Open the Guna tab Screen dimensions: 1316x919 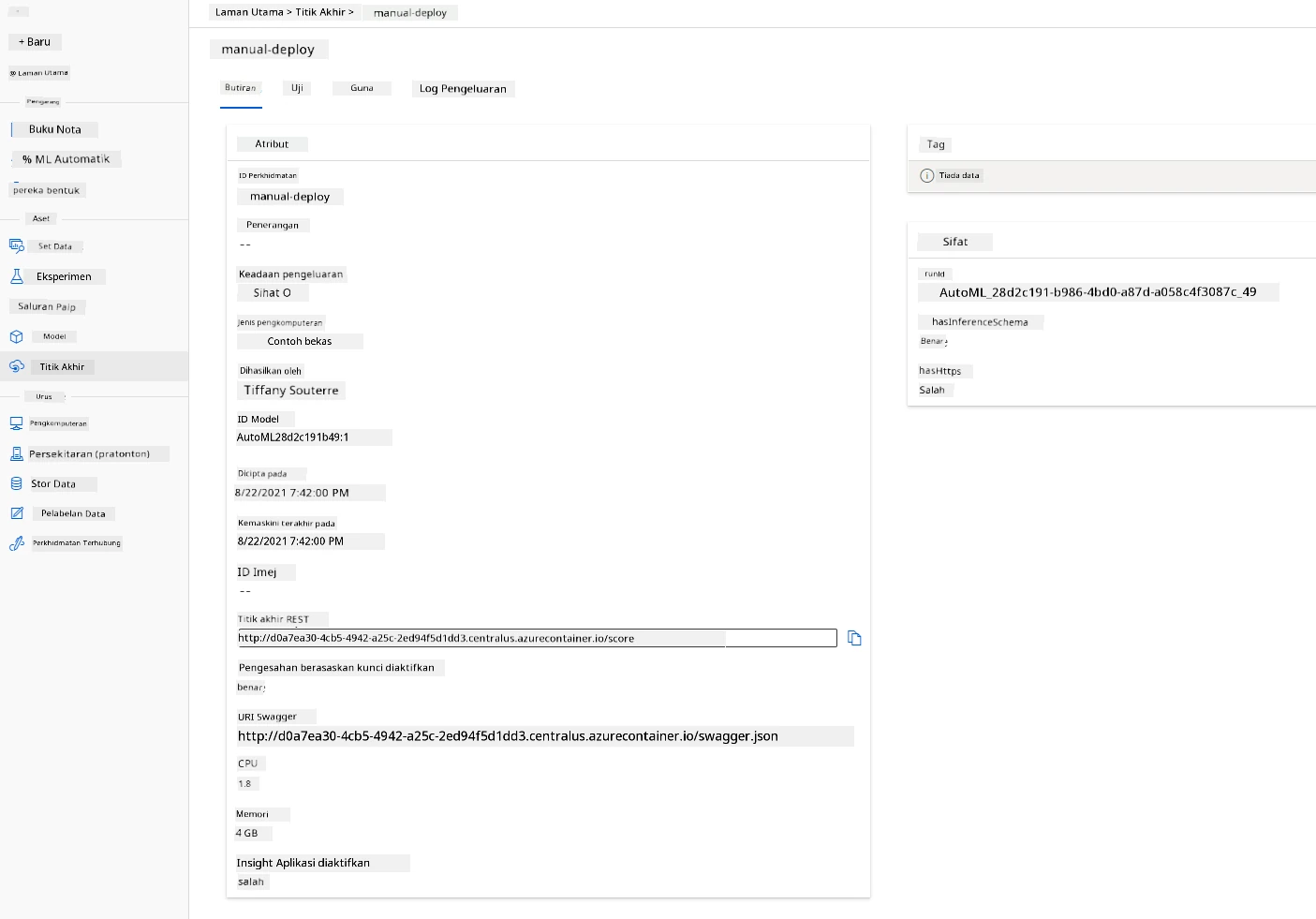(362, 88)
